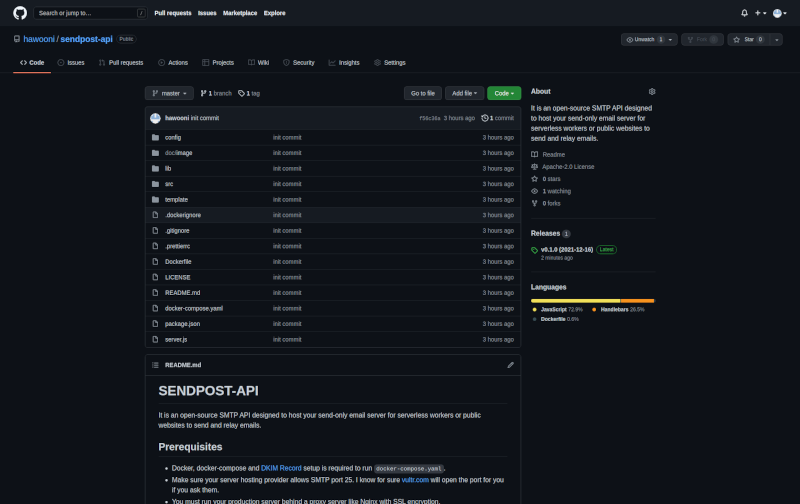Click JavaScript yellow language bar segment

click(x=576, y=301)
